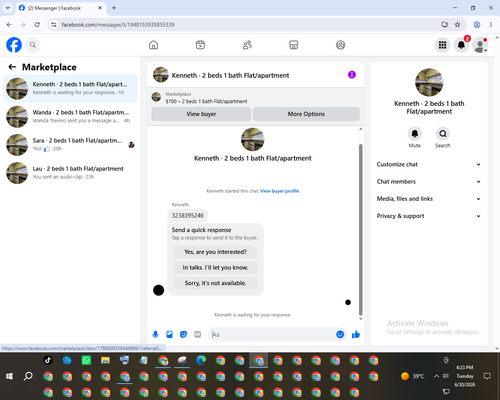Select the Messenger | Facebook tab
Screen dimensions: 500x400
61,8
